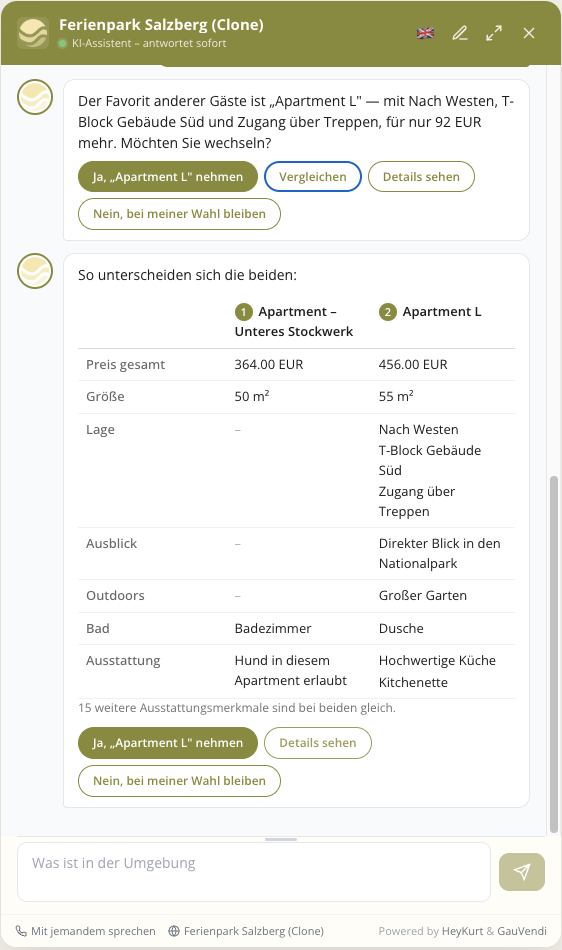
Task: Click the Dusche cell
Action: [x=401, y=628]
